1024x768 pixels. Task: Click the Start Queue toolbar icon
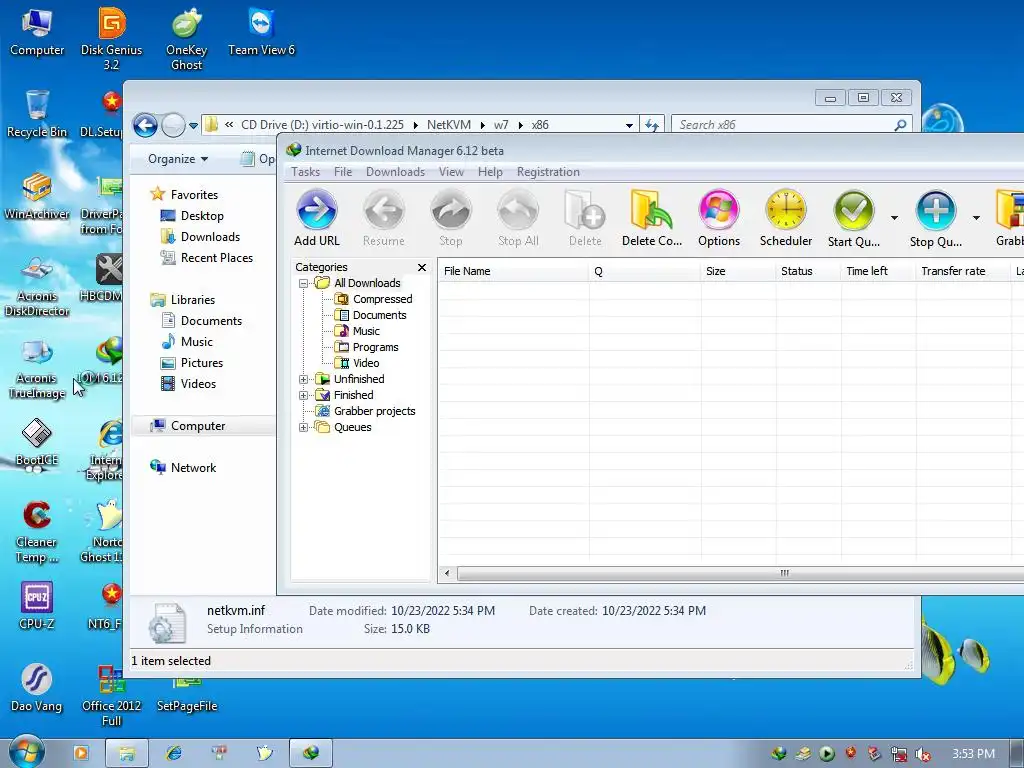tap(854, 218)
